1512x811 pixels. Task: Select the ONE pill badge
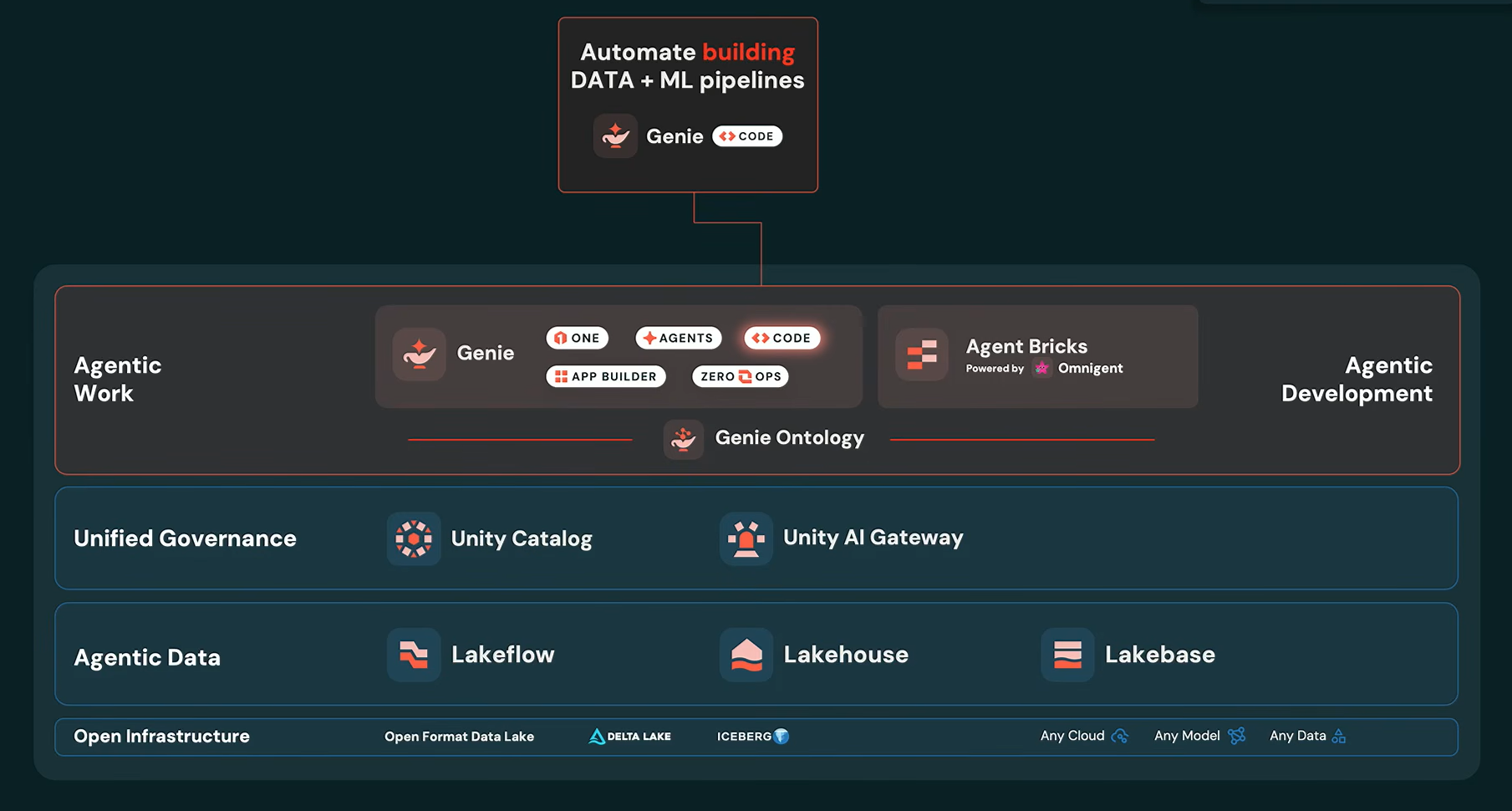577,338
